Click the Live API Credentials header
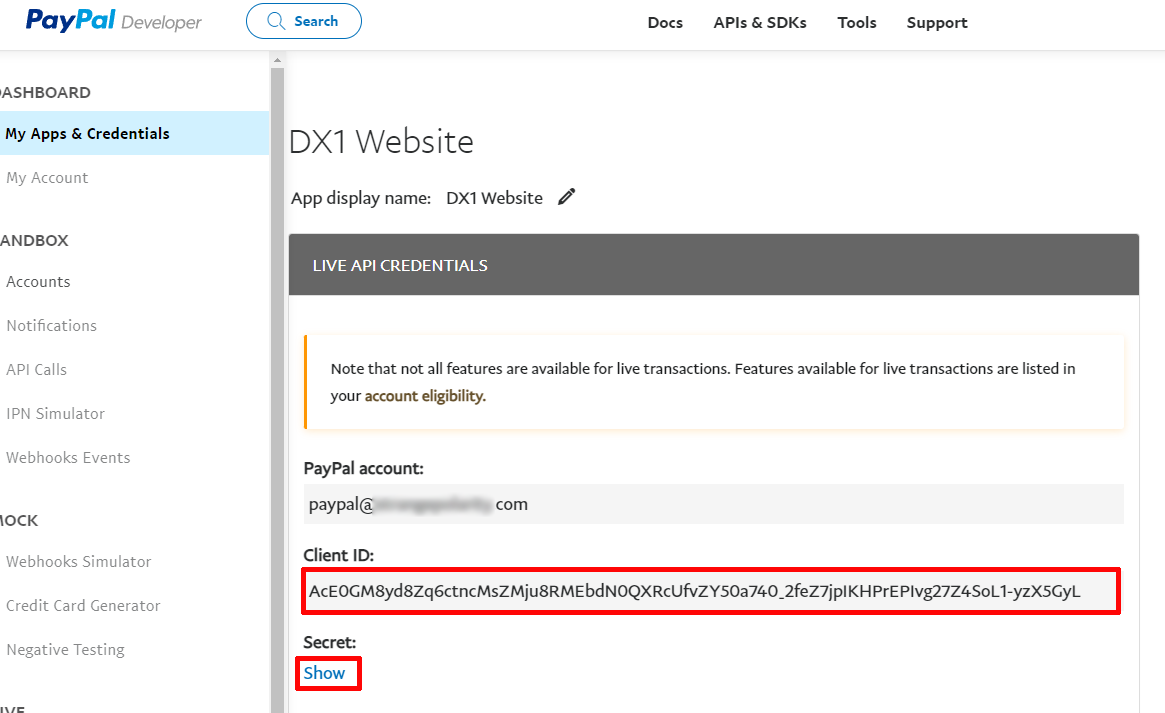Viewport: 1165px width, 713px height. coord(713,265)
